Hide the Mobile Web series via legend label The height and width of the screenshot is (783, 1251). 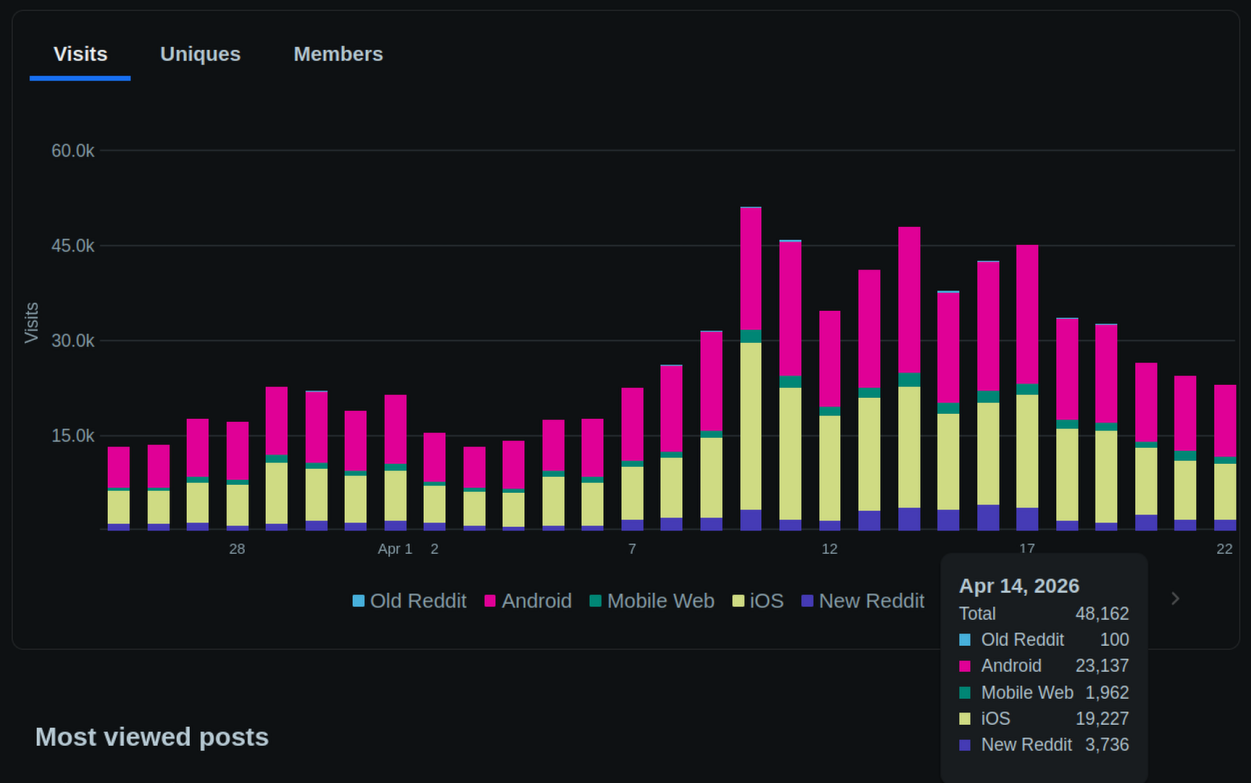(660, 601)
